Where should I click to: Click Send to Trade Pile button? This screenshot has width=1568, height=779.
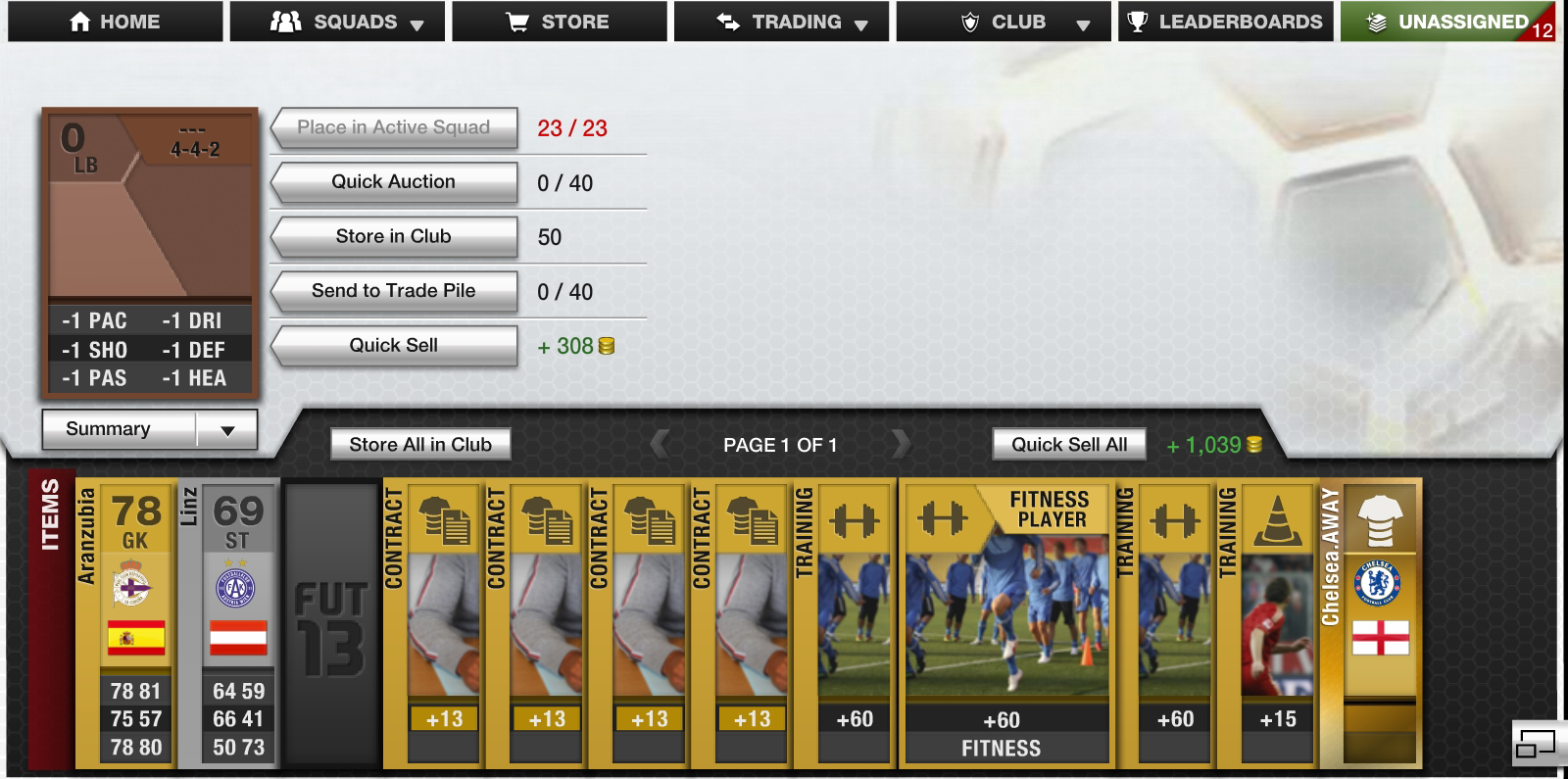[394, 291]
